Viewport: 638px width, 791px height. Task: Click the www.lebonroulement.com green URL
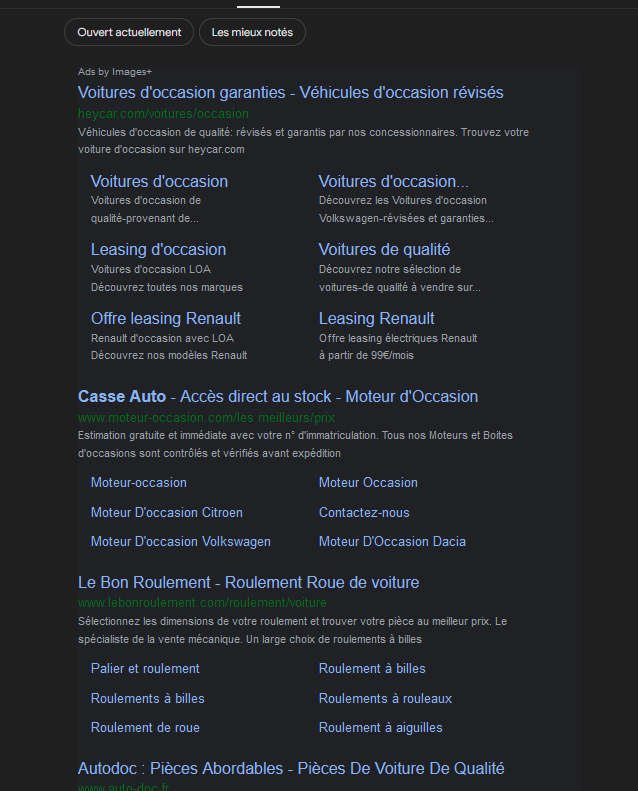pyautogui.click(x=202, y=603)
